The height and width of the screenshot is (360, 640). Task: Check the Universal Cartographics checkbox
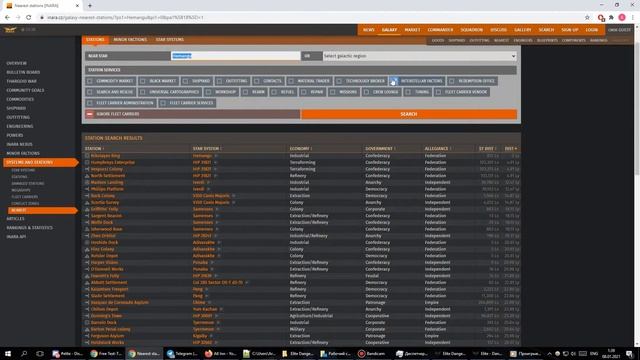(142, 92)
